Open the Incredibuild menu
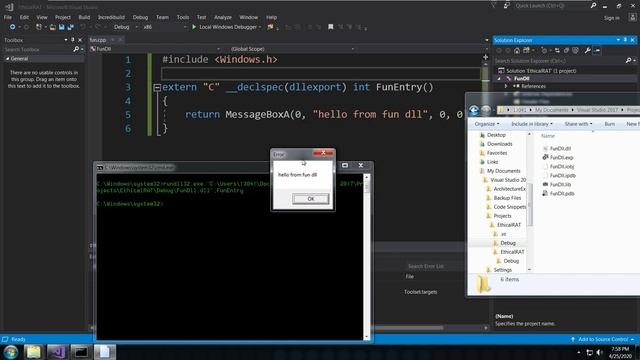This screenshot has width=640, height=360. pyautogui.click(x=111, y=17)
